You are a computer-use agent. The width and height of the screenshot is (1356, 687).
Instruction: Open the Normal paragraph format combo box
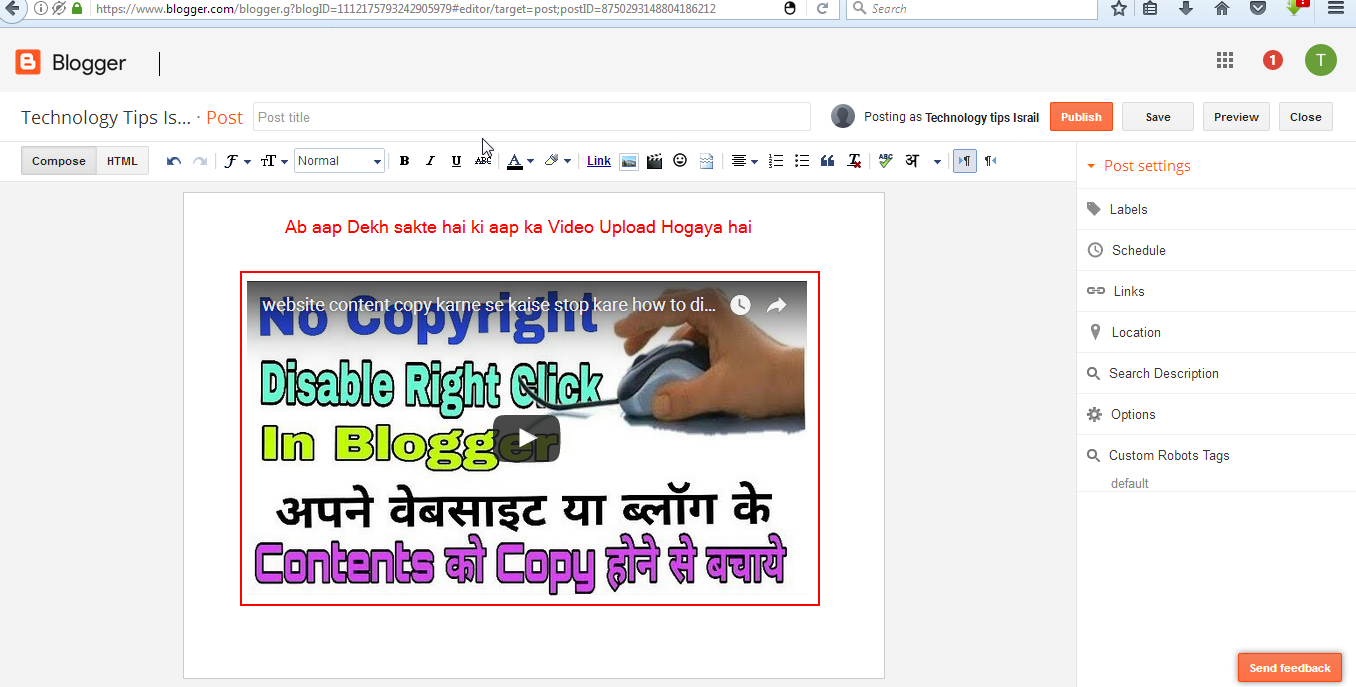coord(339,161)
